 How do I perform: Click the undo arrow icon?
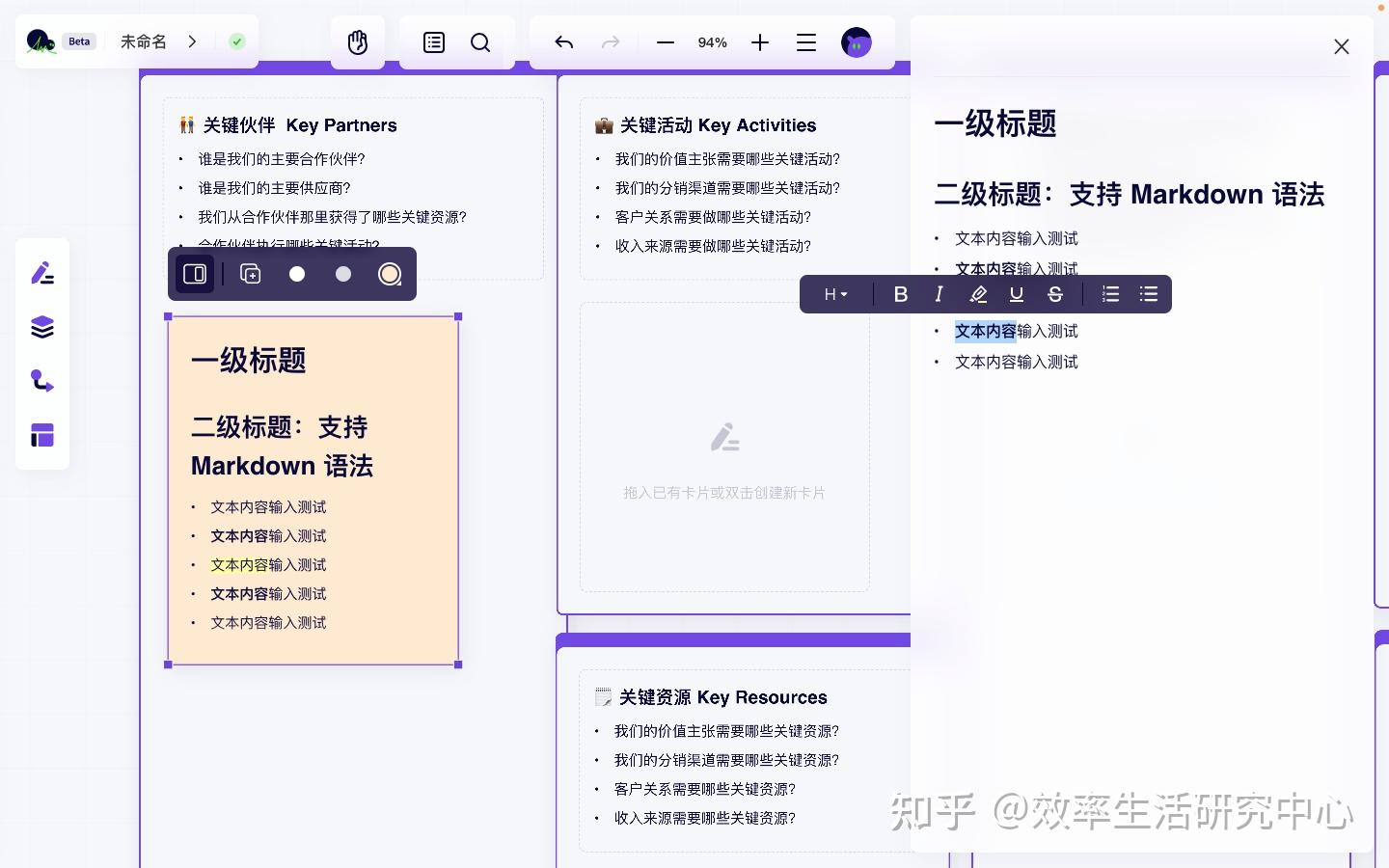[x=563, y=42]
